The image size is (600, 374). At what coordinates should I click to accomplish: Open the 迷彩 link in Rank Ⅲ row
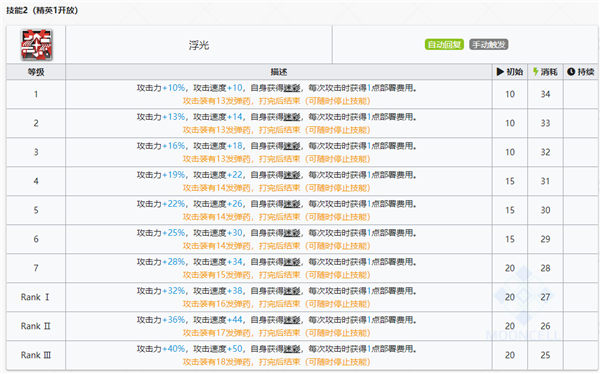[x=292, y=349]
